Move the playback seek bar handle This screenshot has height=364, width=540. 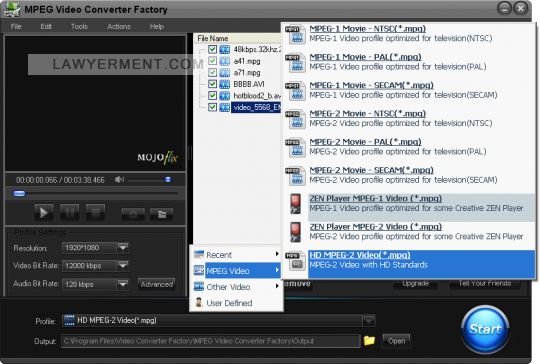coord(19,194)
